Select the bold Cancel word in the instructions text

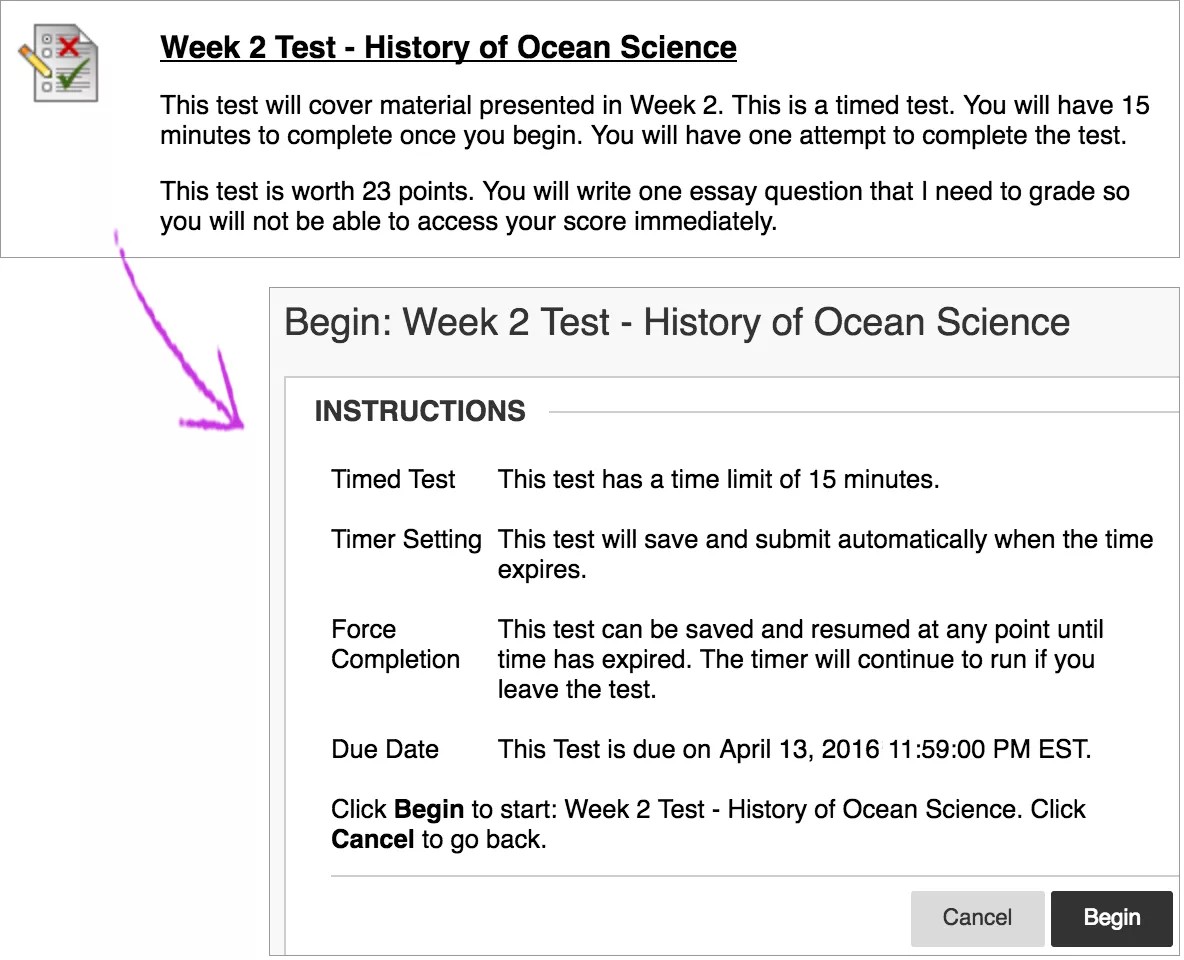coord(372,839)
